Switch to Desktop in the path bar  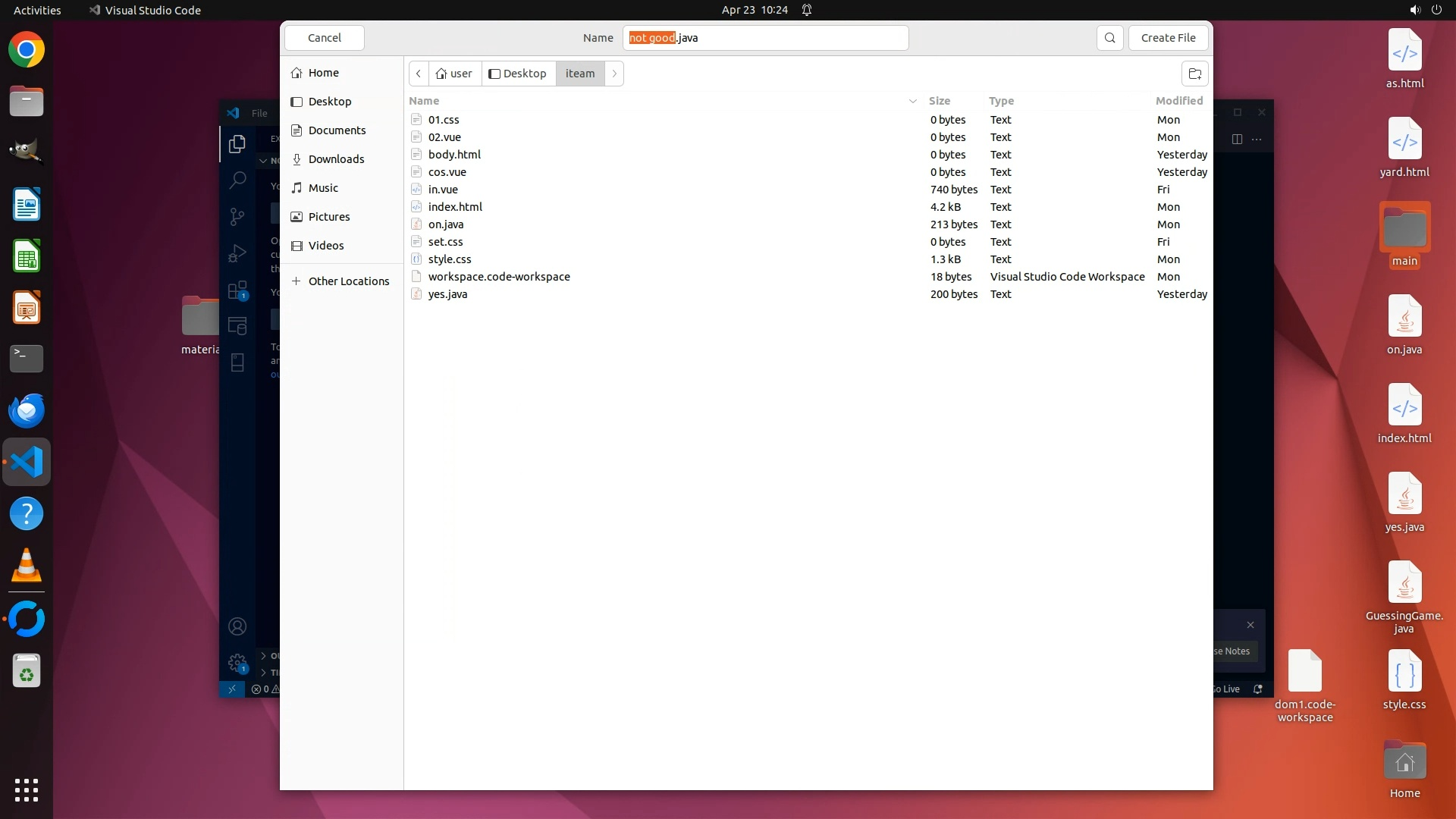518,74
